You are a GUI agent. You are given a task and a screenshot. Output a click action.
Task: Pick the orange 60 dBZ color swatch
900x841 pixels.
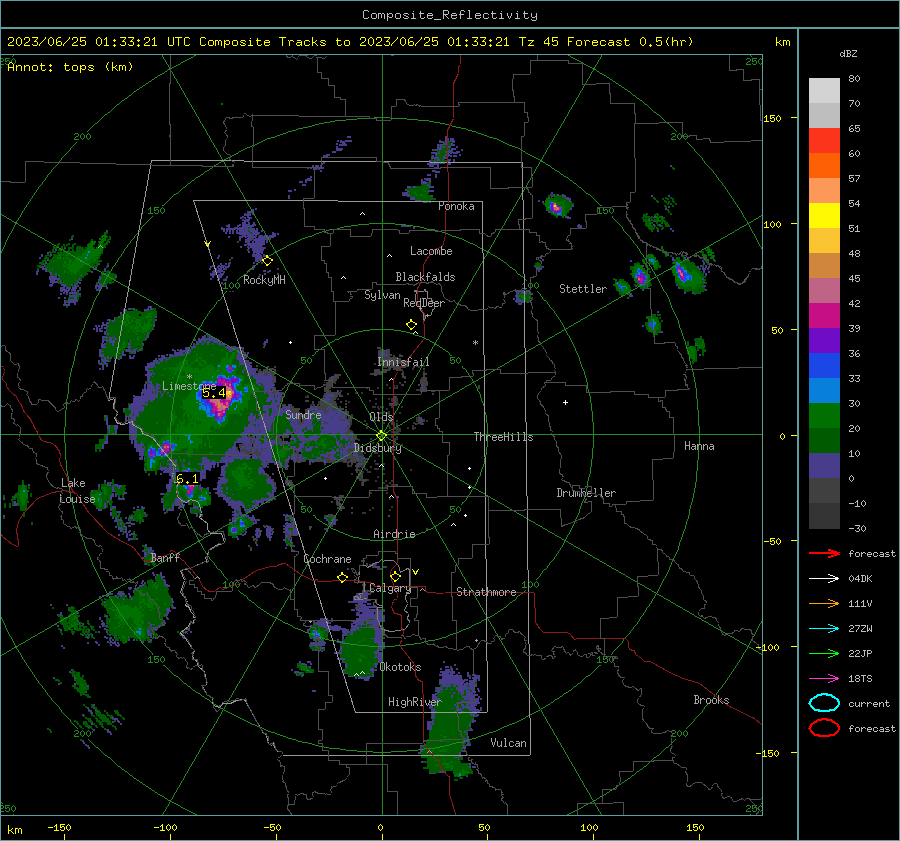[824, 165]
